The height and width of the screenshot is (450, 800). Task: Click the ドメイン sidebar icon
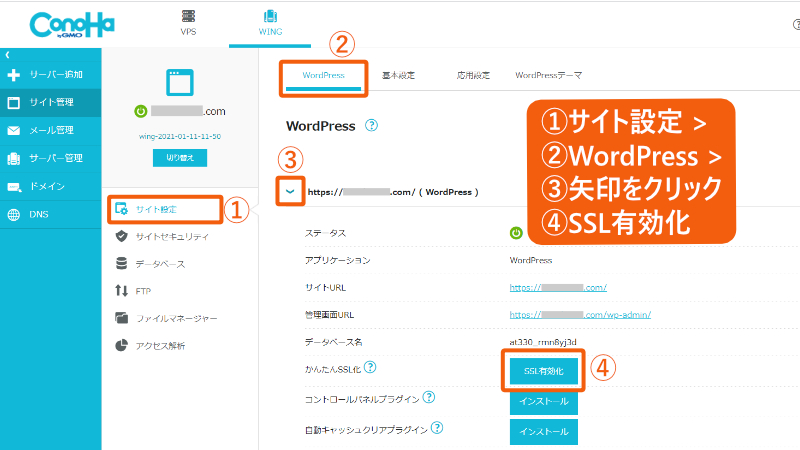click(14, 187)
